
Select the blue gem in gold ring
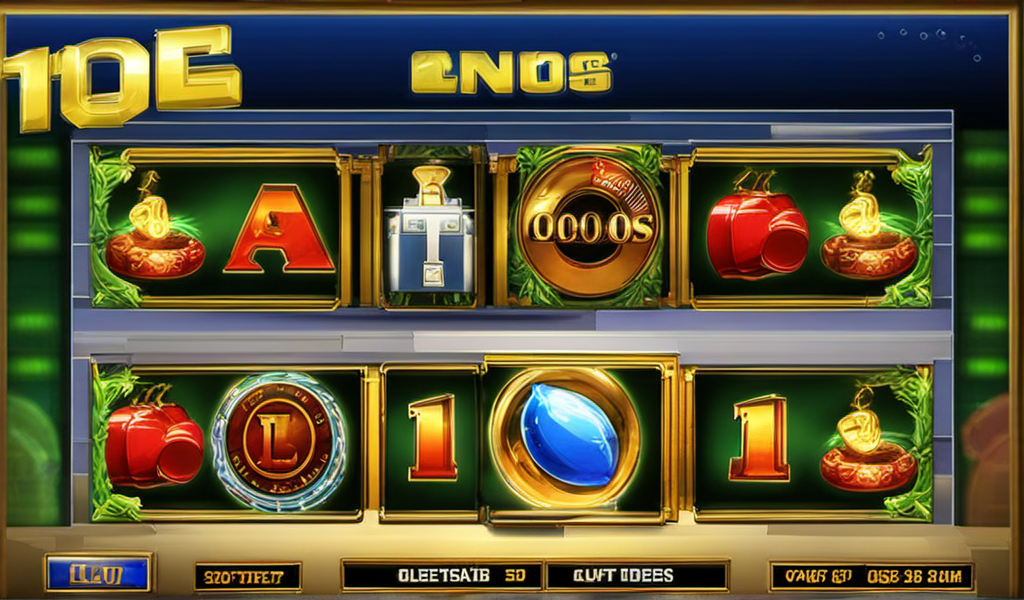click(566, 437)
